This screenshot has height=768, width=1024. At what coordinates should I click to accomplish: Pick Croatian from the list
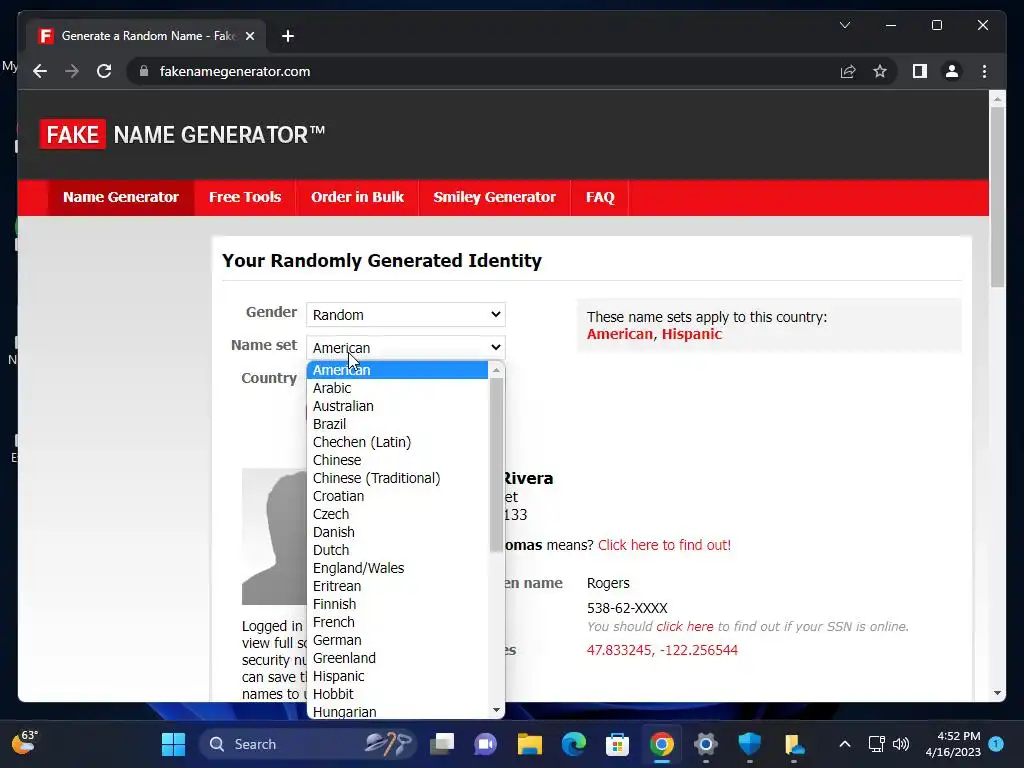(398, 496)
